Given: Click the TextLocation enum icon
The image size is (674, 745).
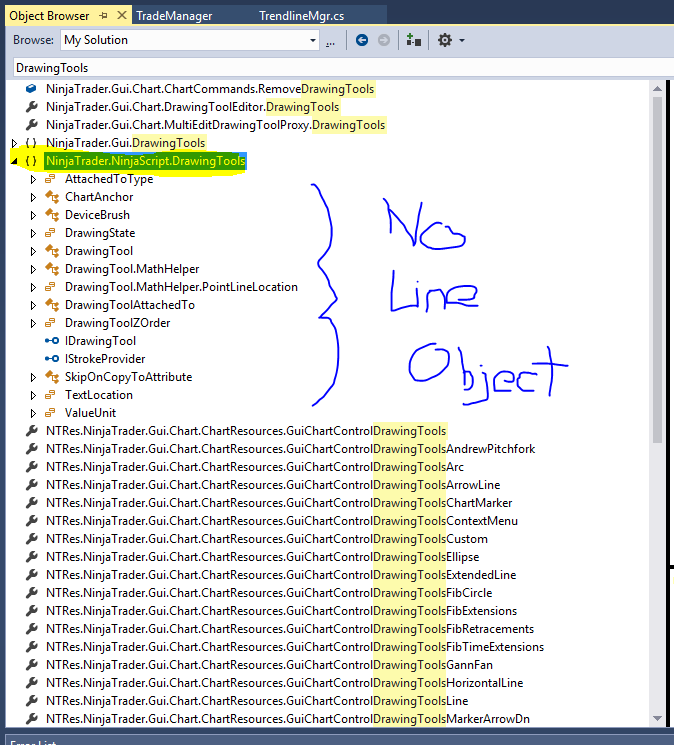Looking at the screenshot, I should (x=50, y=395).
